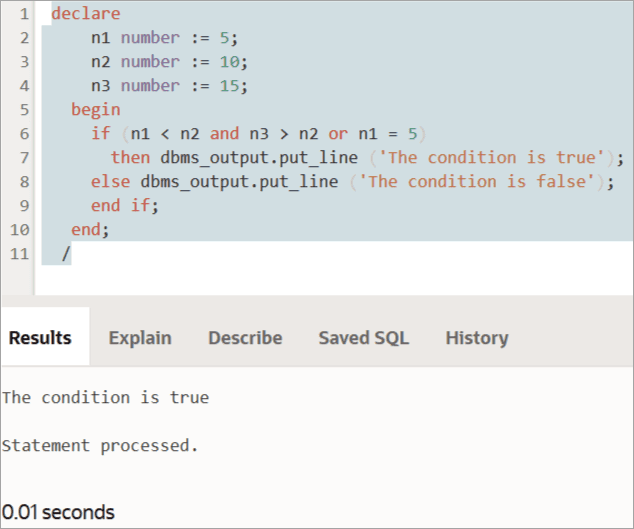The height and width of the screenshot is (529, 634).
Task: Click 'end;' on line 10
Action: click(90, 229)
